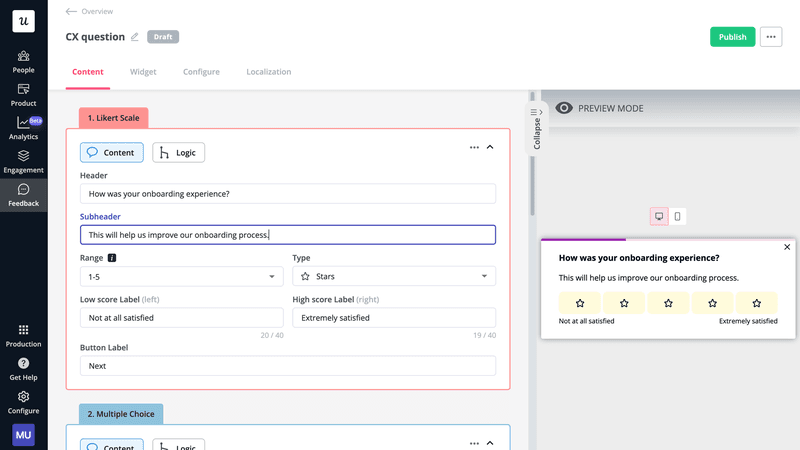The width and height of the screenshot is (800, 450).
Task: Open the Analytics section in sidebar
Action: pos(23,129)
